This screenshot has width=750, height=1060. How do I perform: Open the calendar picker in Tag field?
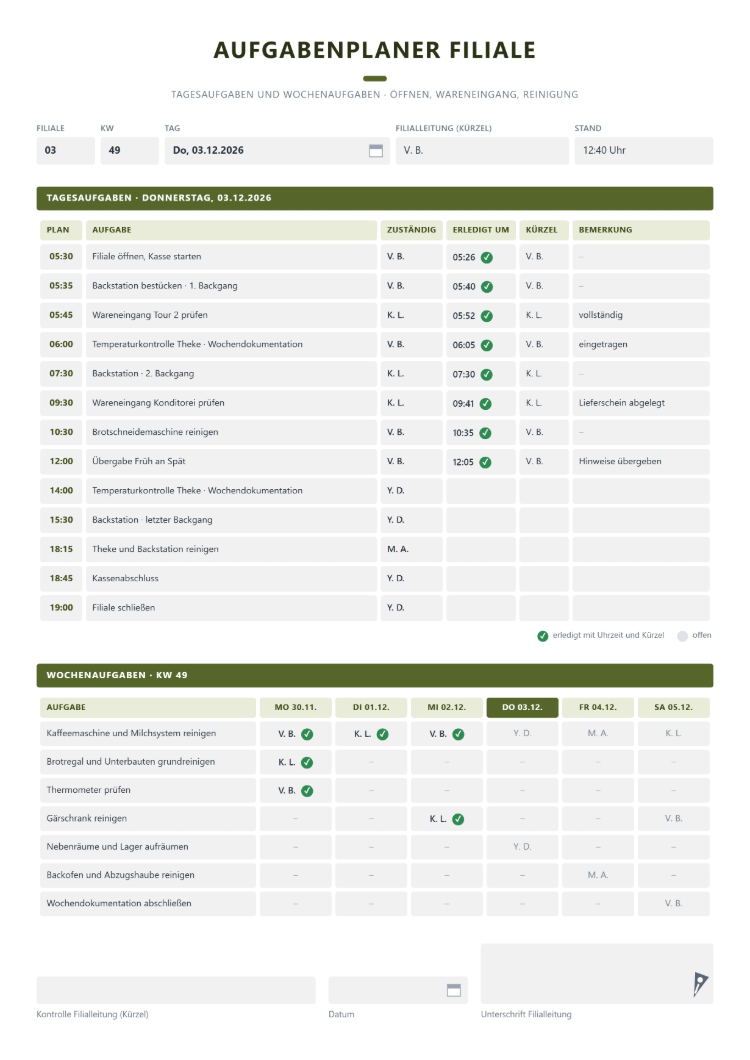tap(376, 151)
